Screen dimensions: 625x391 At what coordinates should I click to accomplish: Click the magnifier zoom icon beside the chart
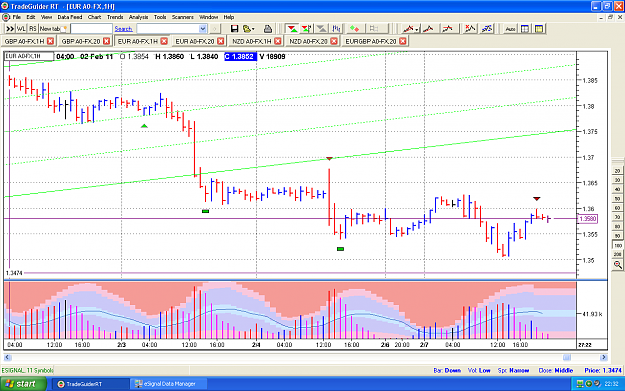coord(618,265)
